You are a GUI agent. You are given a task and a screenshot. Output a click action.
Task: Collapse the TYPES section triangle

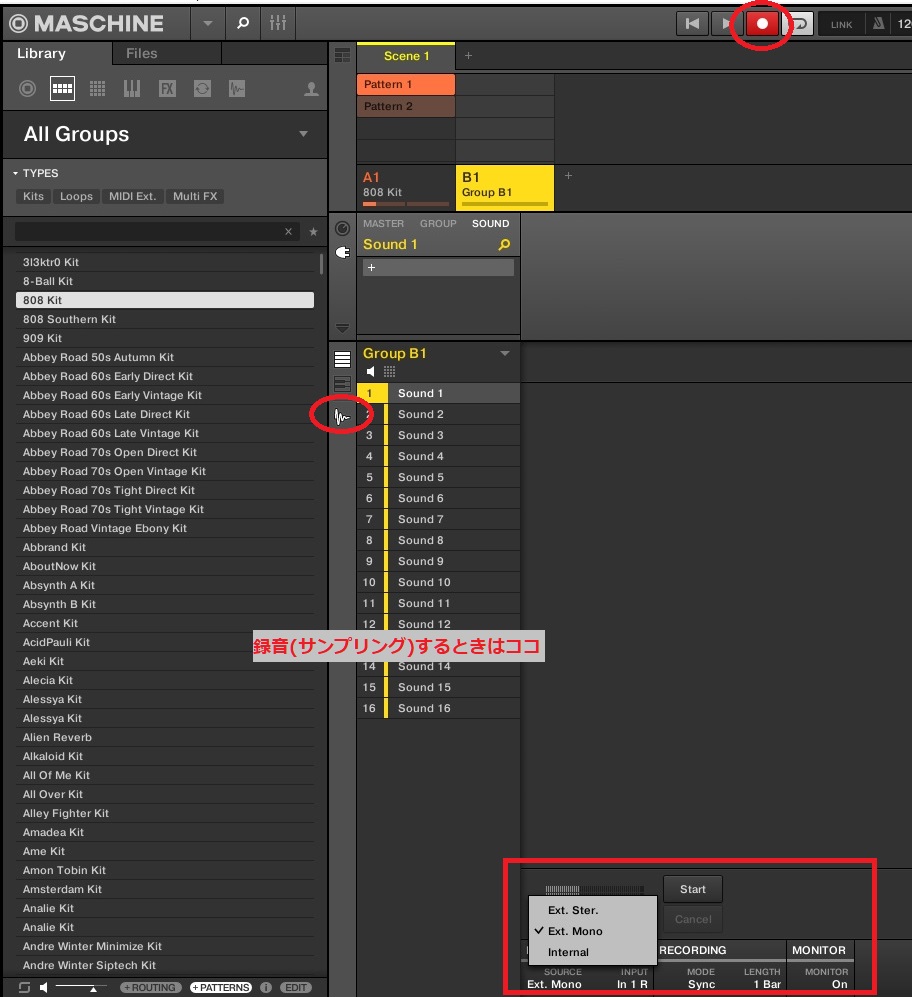click(x=16, y=173)
